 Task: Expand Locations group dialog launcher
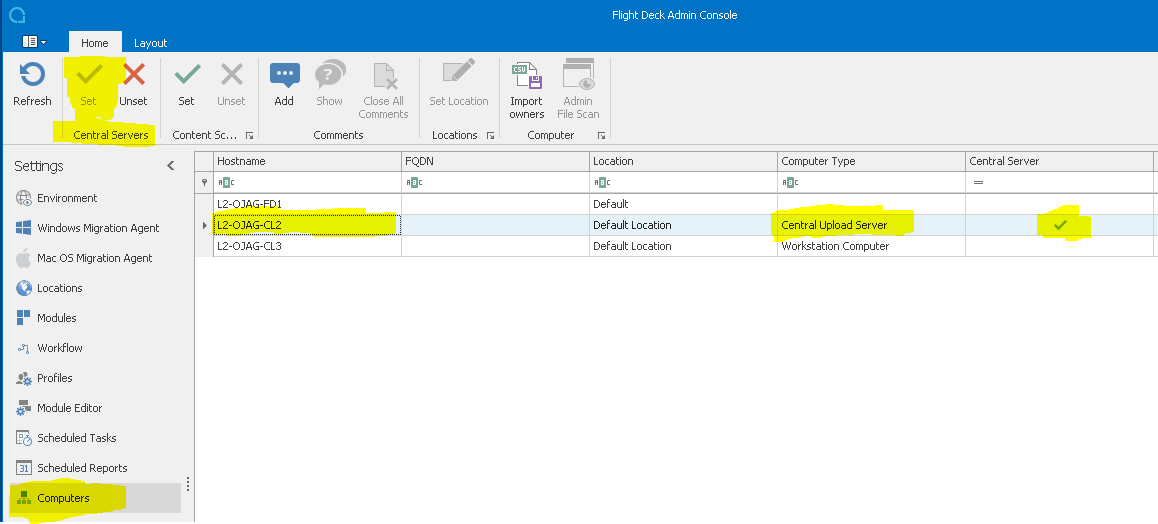490,136
